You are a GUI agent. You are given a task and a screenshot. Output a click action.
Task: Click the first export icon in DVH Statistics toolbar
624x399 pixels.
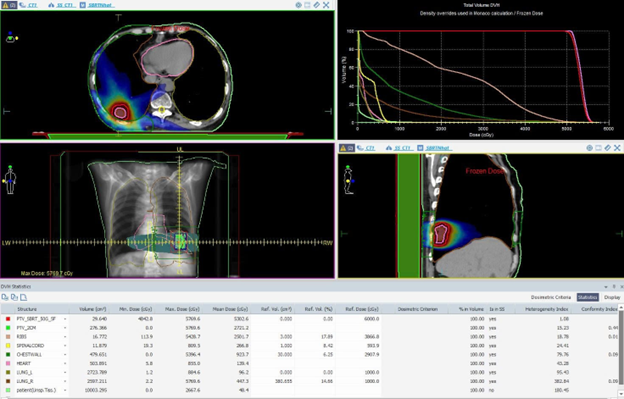pyautogui.click(x=5, y=297)
